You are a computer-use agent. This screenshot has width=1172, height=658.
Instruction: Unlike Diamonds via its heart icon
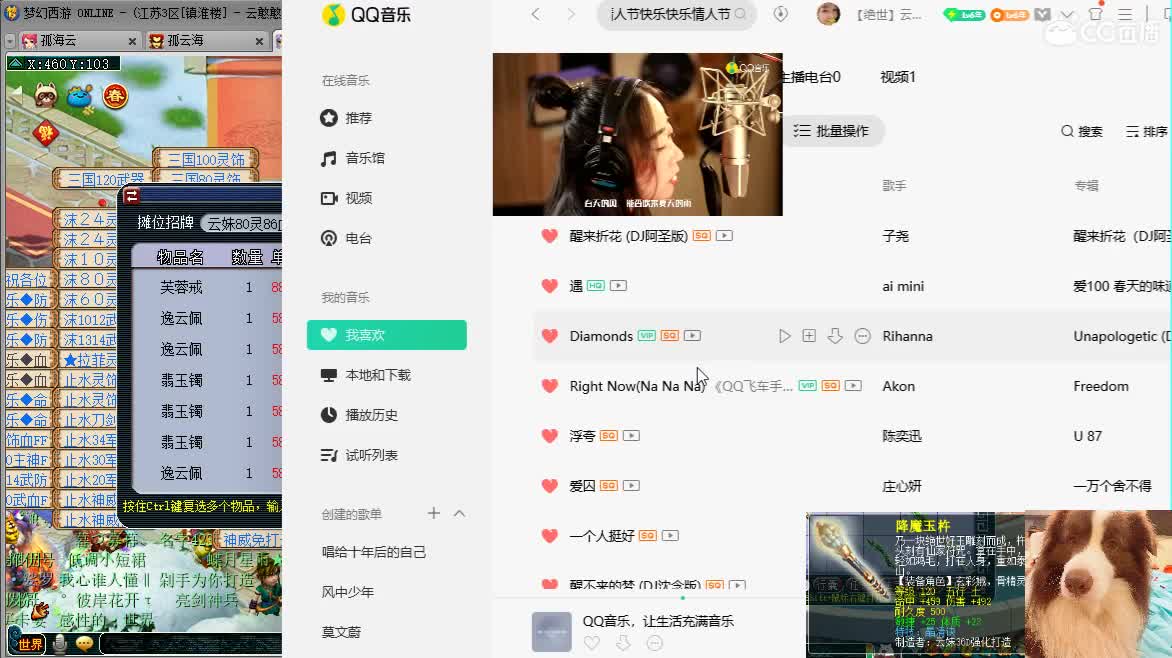(x=549, y=336)
